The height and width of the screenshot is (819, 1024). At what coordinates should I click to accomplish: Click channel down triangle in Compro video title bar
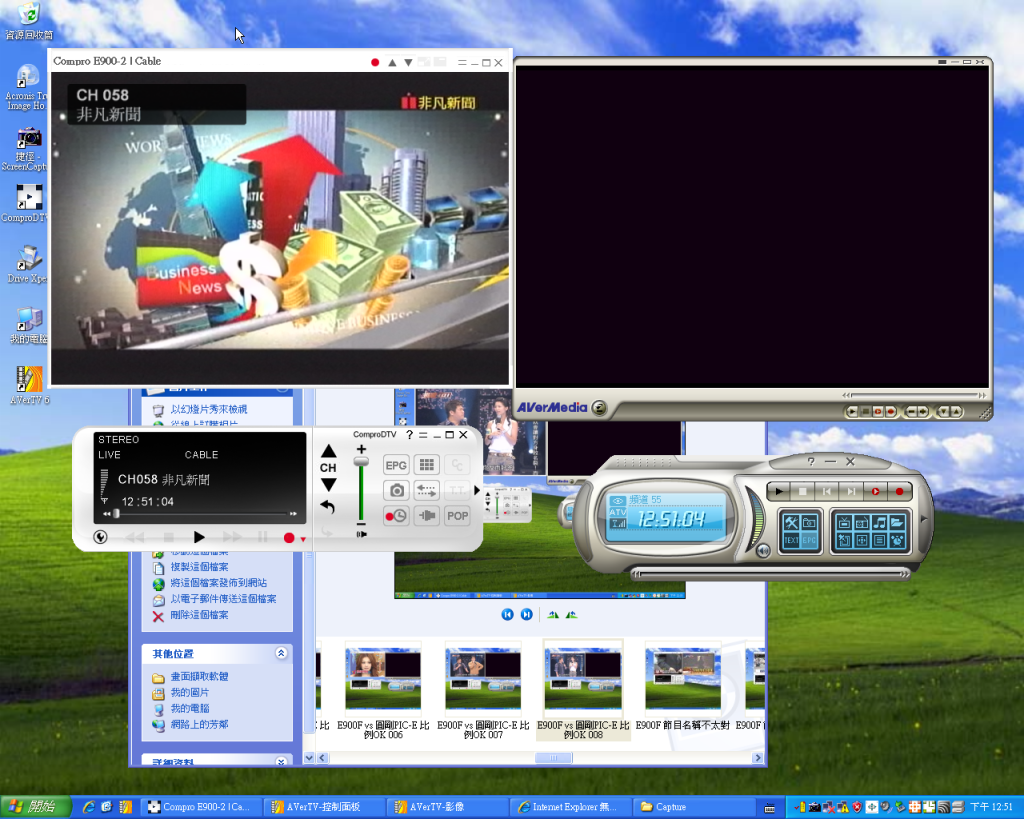408,63
